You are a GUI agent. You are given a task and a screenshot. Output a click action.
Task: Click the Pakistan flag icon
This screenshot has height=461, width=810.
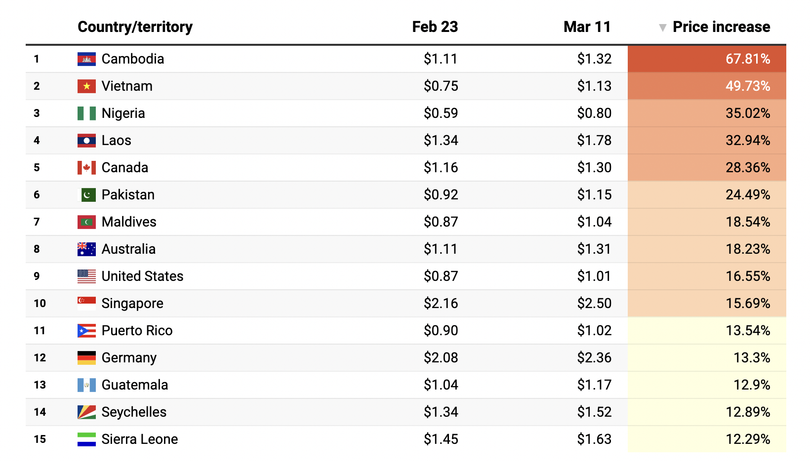tap(88, 195)
